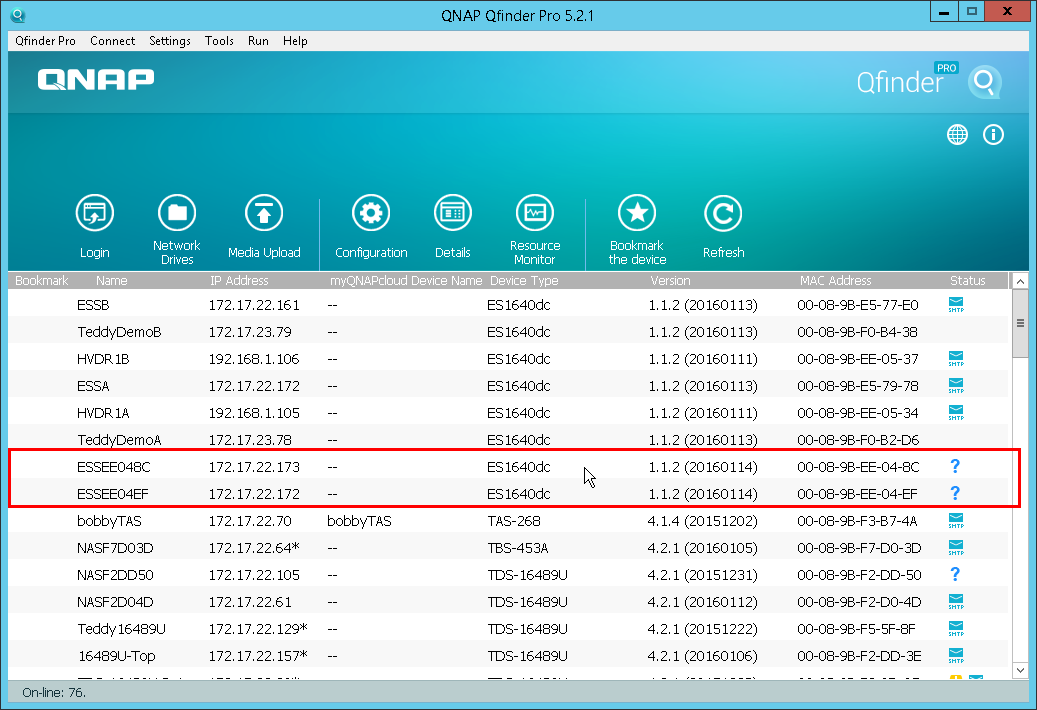Open the Connect menu
The image size is (1037, 710).
pyautogui.click(x=112, y=41)
